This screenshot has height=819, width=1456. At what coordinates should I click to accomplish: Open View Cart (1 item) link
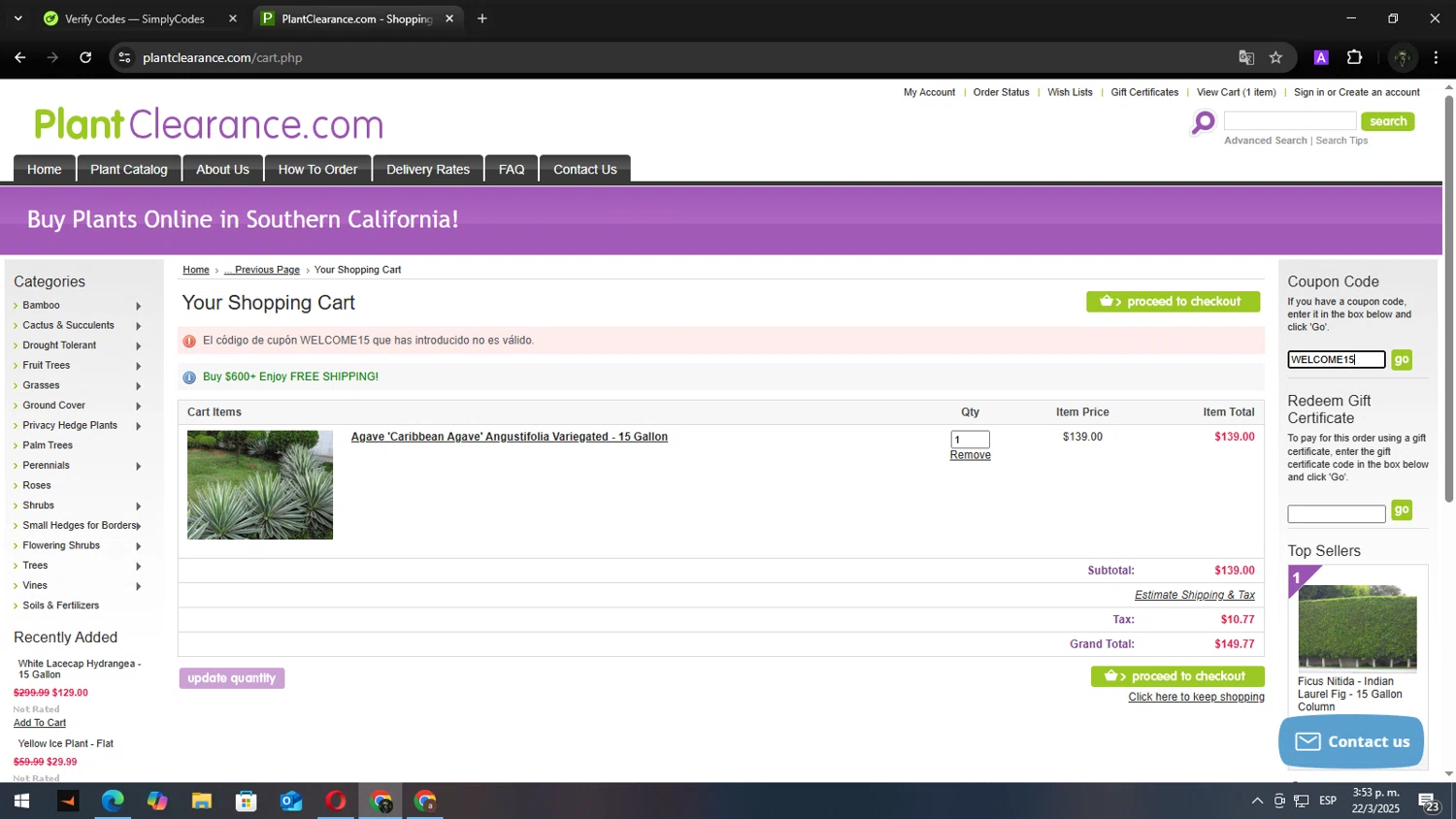point(1237,92)
